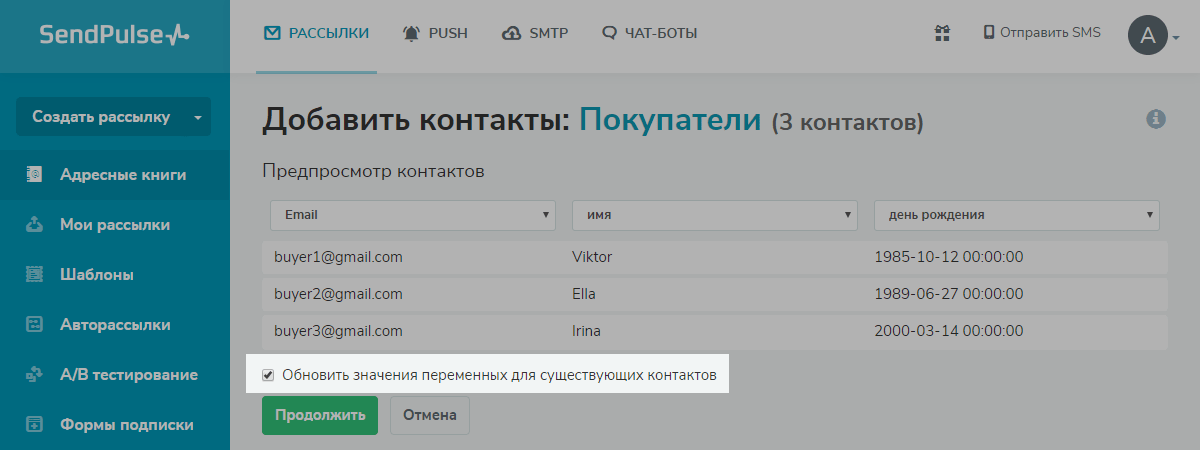Click the Отмена button
The width and height of the screenshot is (1200, 450).
click(429, 415)
